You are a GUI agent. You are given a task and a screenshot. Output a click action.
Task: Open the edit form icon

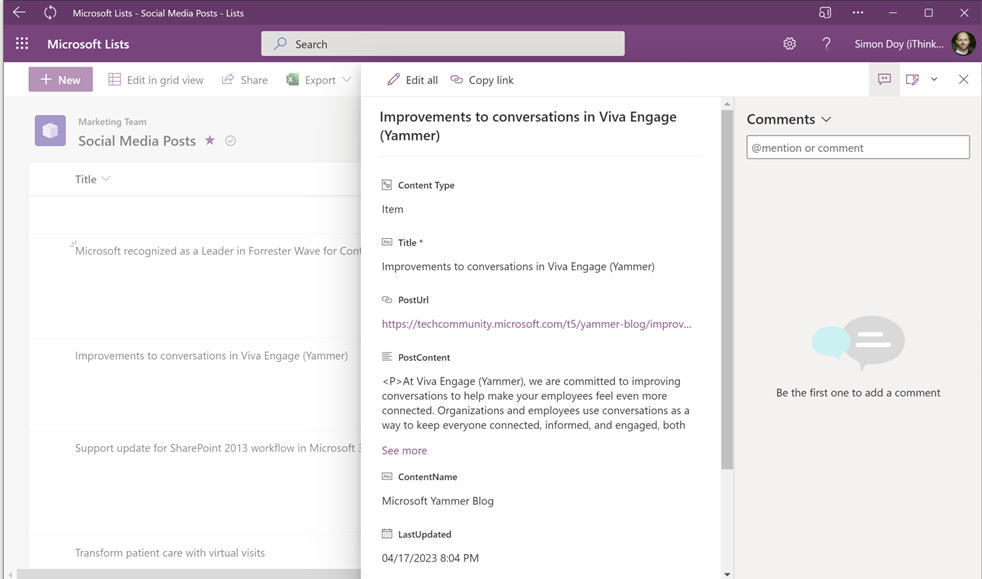(912, 80)
